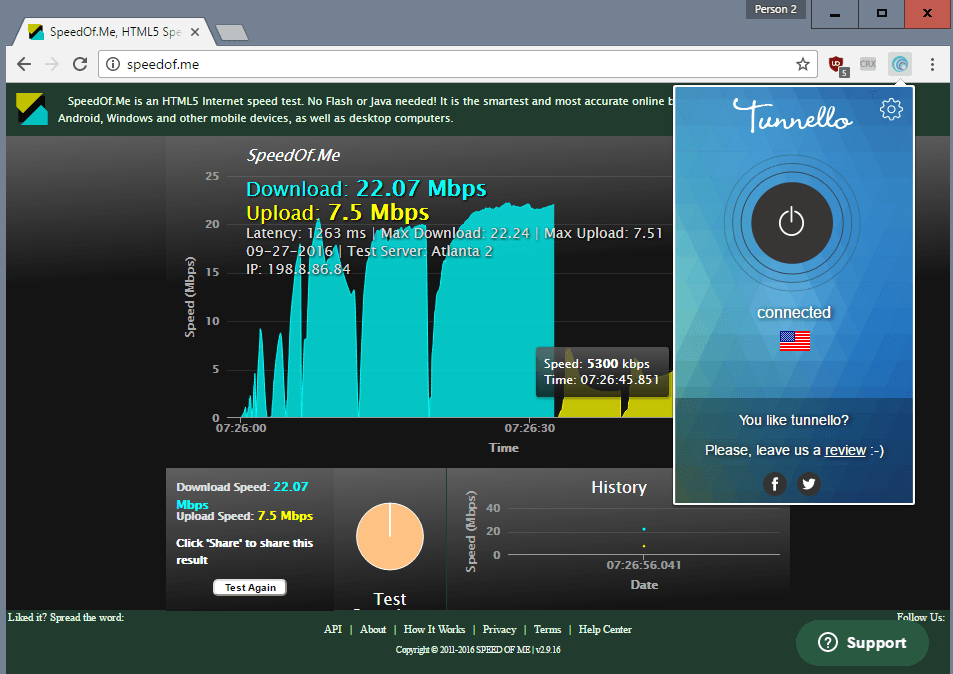
Task: Open the About footer link
Action: tap(373, 630)
